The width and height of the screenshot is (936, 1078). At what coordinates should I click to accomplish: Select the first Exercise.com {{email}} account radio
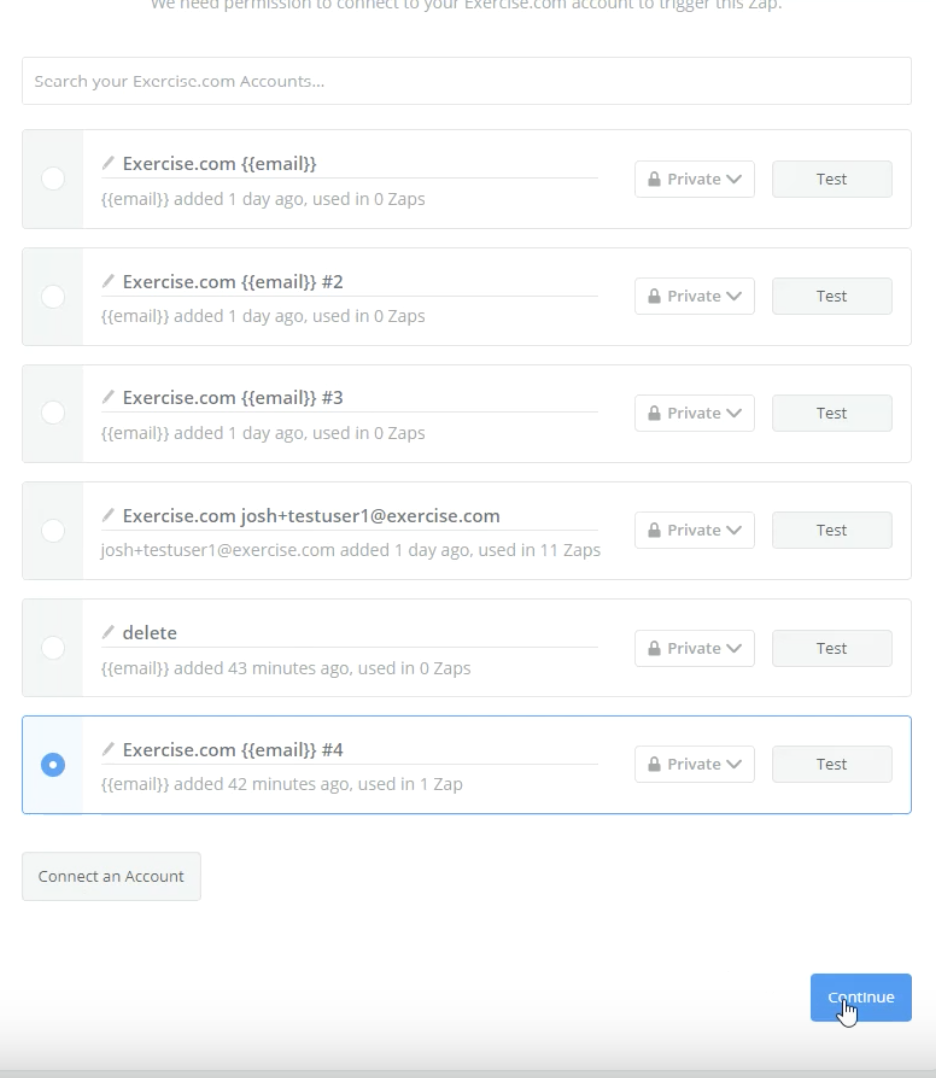[53, 179]
